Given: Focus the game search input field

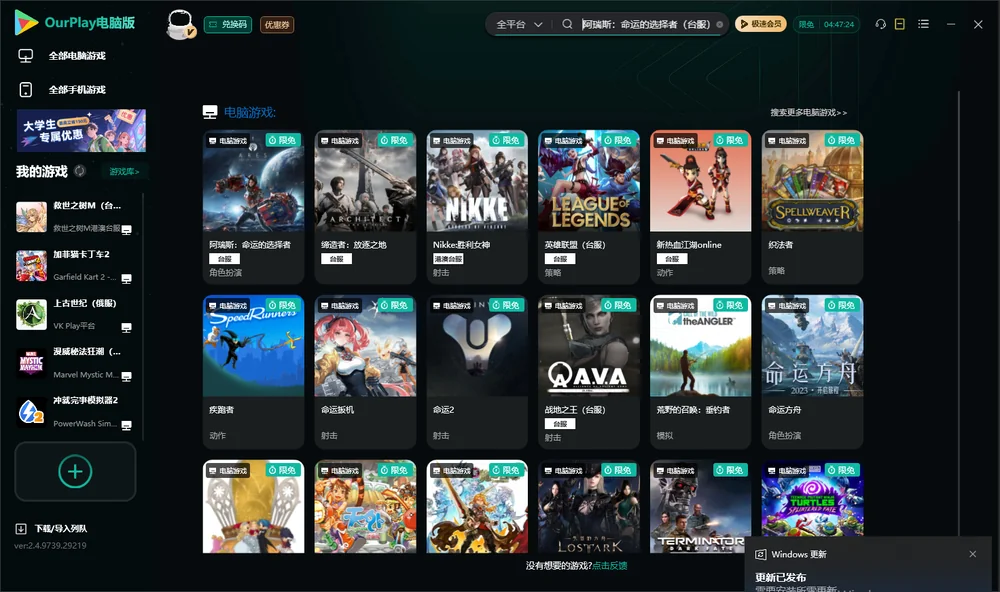Looking at the screenshot, I should 645,24.
